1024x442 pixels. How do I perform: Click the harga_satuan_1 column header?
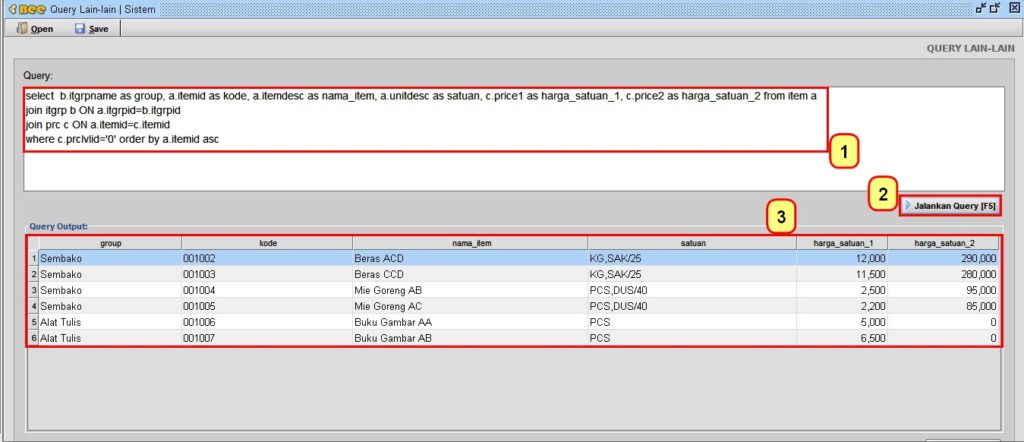pos(842,243)
